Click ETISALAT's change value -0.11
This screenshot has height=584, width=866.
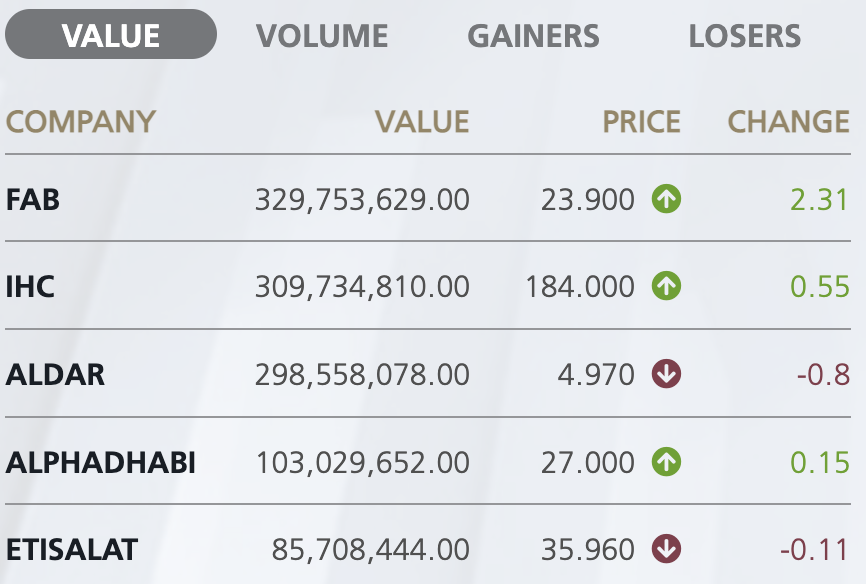[815, 550]
